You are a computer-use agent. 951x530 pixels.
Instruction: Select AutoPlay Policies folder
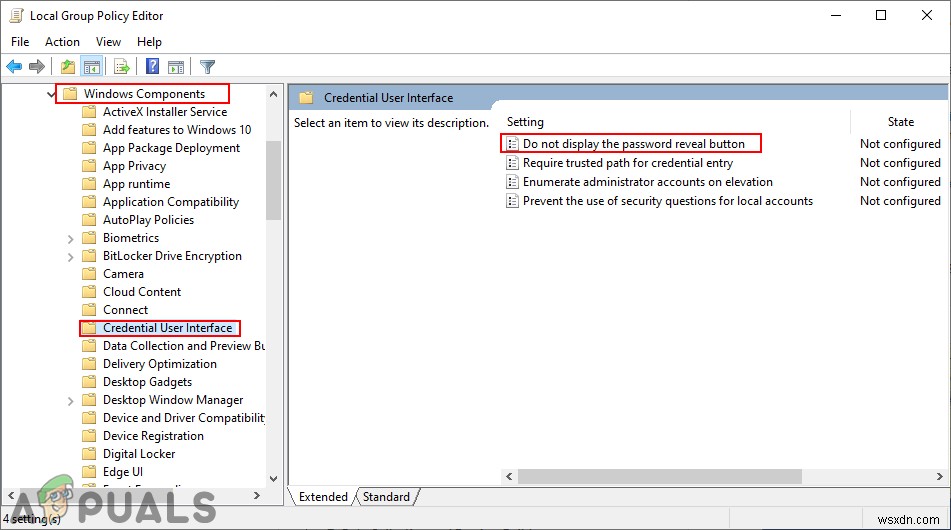148,220
